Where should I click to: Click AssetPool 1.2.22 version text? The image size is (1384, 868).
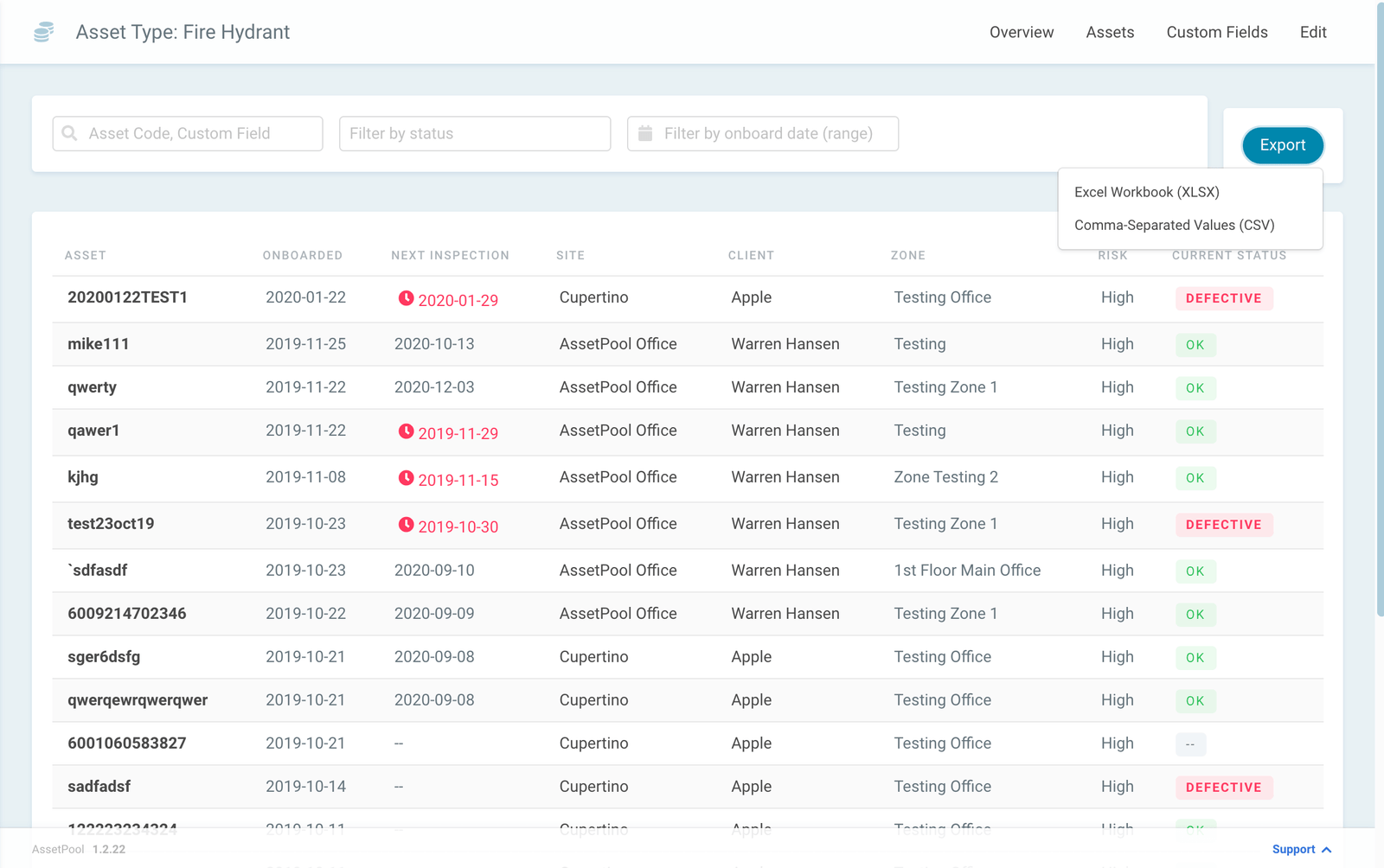tap(79, 850)
